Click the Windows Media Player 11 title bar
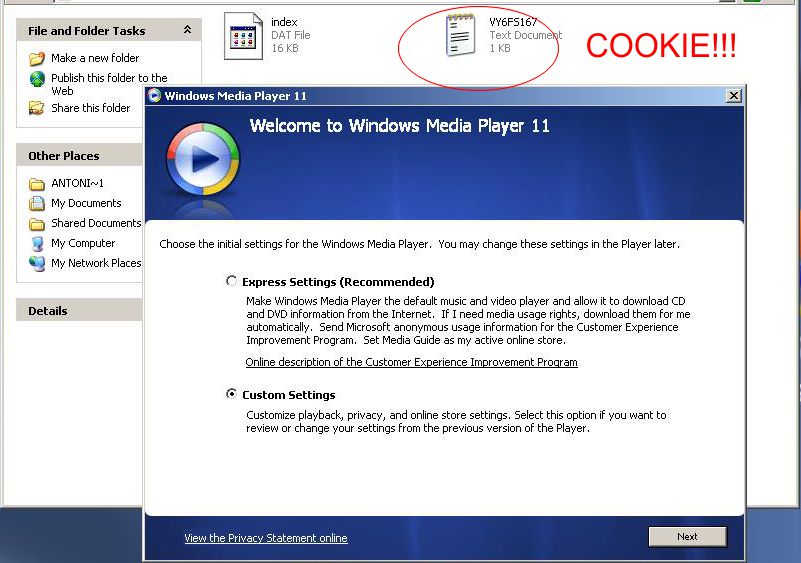801x563 pixels. click(444, 96)
